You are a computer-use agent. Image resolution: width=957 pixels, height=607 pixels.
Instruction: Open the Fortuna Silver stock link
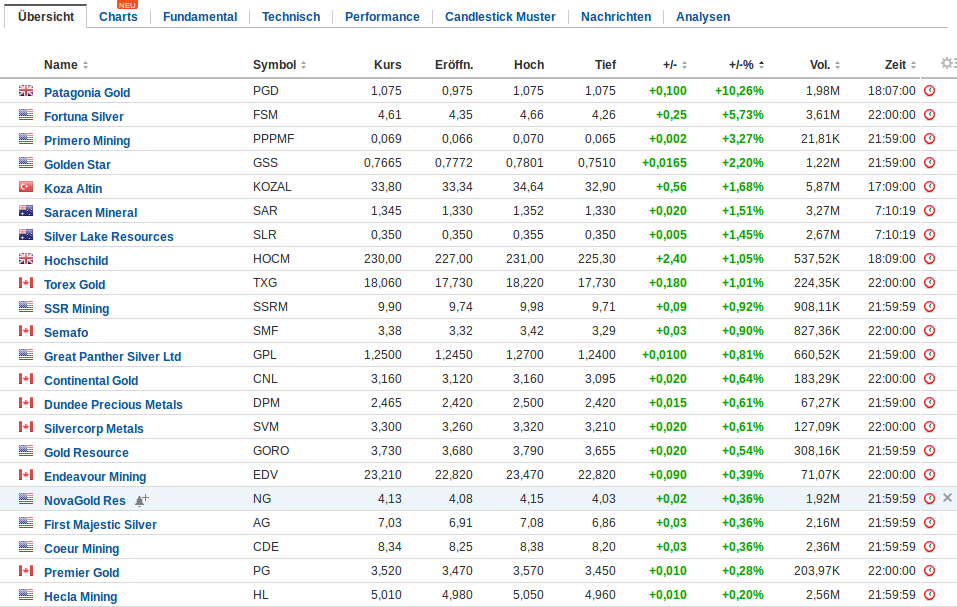coord(84,117)
